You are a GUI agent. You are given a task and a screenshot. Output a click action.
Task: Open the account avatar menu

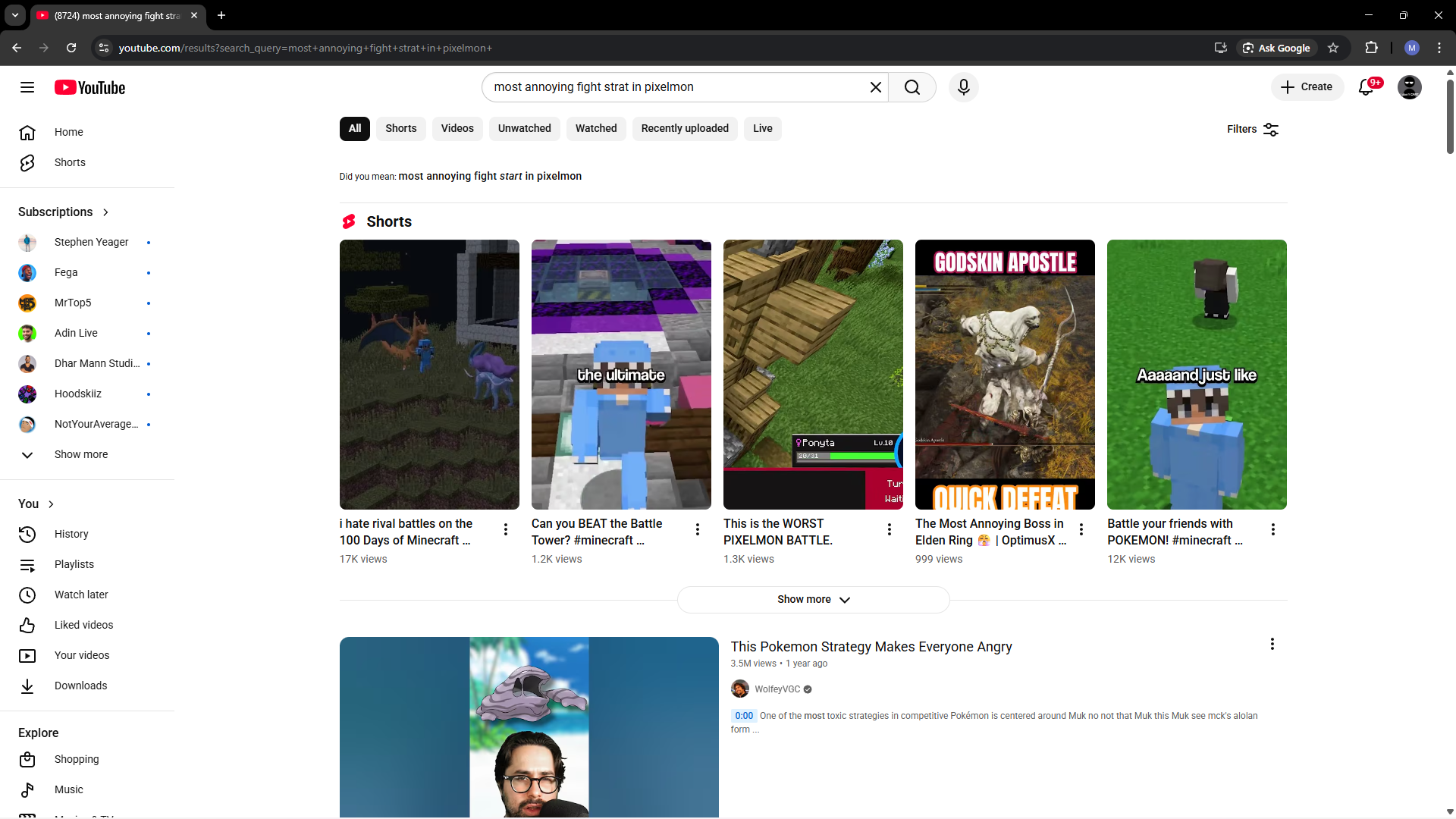click(x=1409, y=87)
